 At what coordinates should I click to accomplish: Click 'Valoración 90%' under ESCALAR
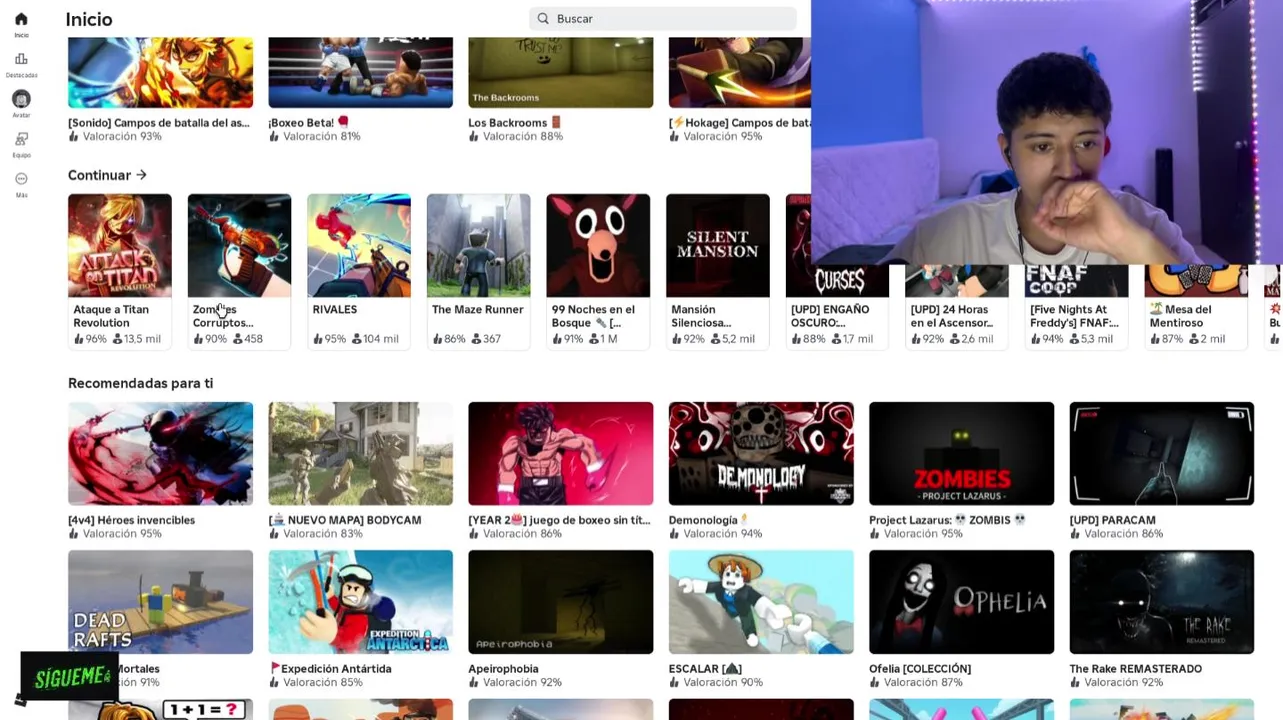723,683
